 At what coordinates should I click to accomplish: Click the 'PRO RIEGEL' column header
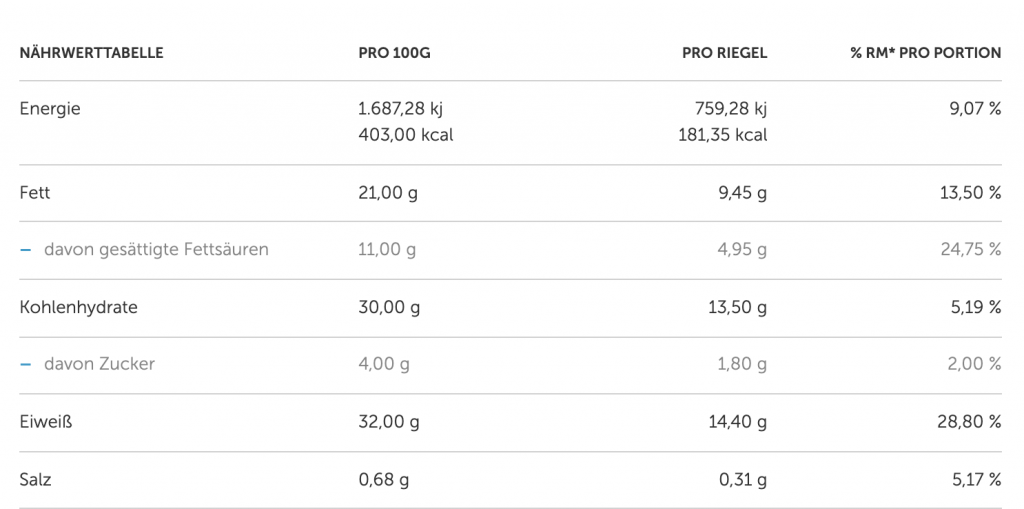pos(724,53)
